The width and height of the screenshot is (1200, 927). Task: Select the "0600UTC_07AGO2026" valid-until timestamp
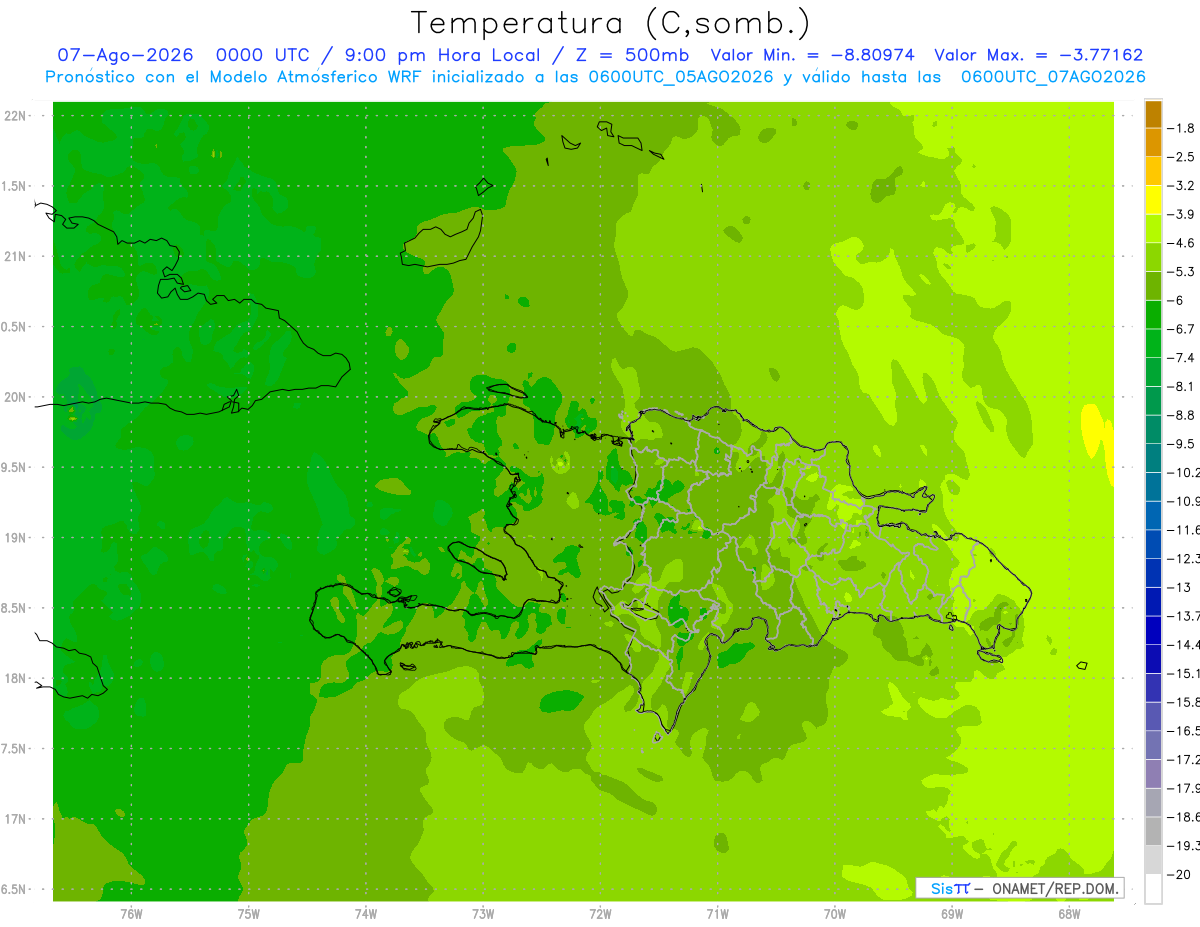click(x=1053, y=77)
